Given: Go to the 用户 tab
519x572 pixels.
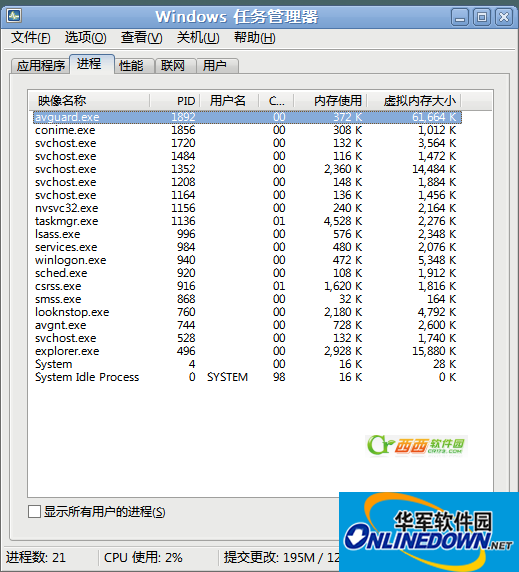Looking at the screenshot, I should pyautogui.click(x=218, y=66).
